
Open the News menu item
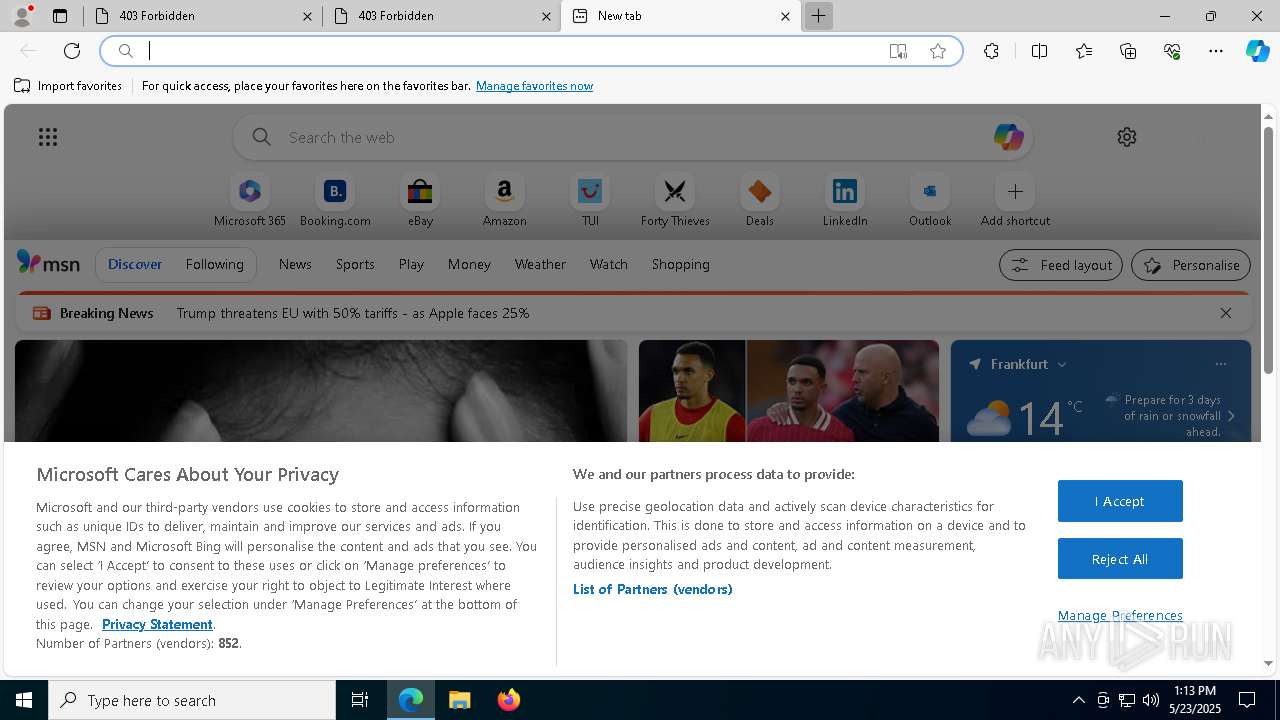(x=295, y=264)
